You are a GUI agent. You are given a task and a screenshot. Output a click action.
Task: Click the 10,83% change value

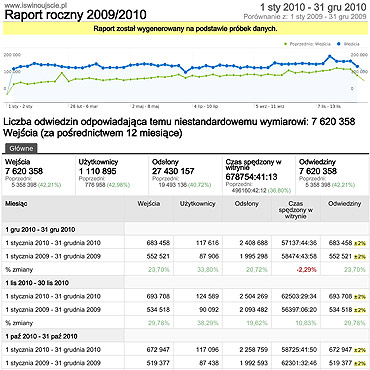306,323
